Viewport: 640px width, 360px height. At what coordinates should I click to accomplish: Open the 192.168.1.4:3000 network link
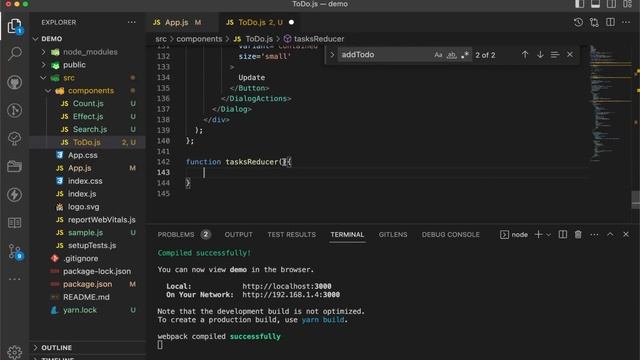[x=291, y=295]
